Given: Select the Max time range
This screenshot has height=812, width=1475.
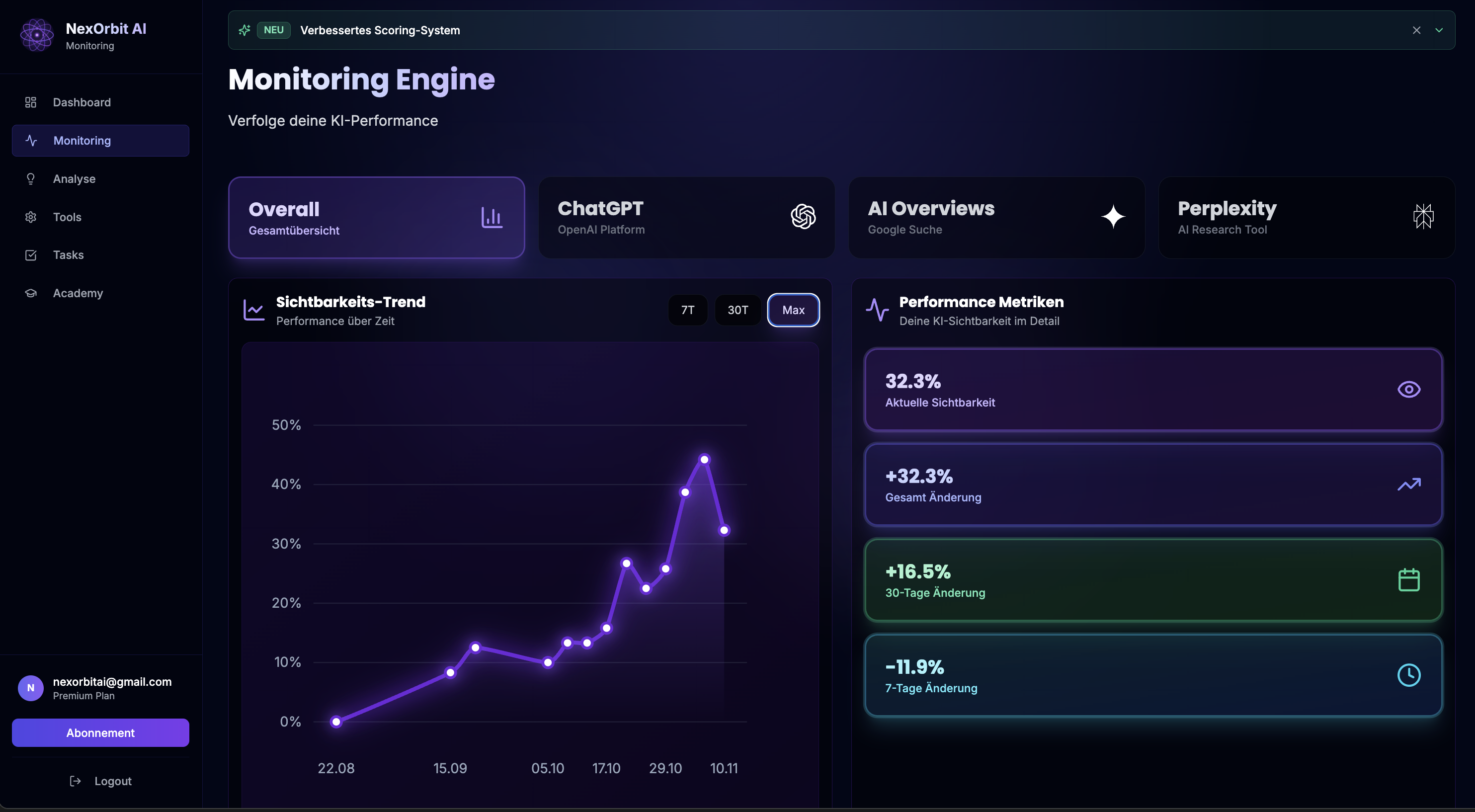Looking at the screenshot, I should (793, 310).
